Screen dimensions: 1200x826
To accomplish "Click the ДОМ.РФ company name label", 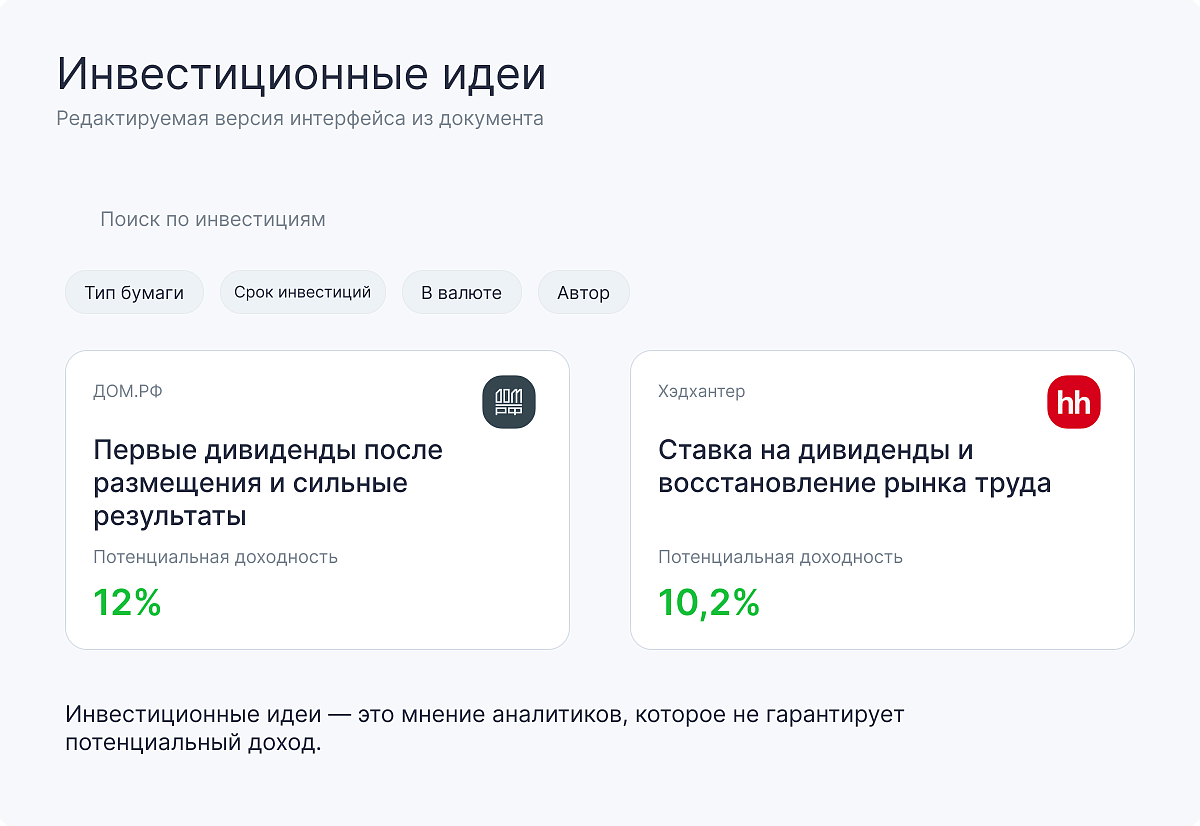I will (x=128, y=391).
